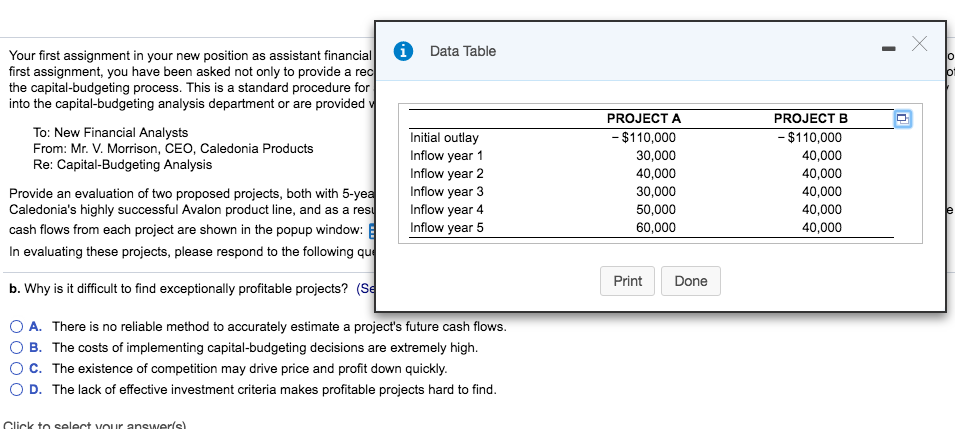The width and height of the screenshot is (955, 429).
Task: Open the copy-table icon next to PROJECT B
Action: coord(902,119)
